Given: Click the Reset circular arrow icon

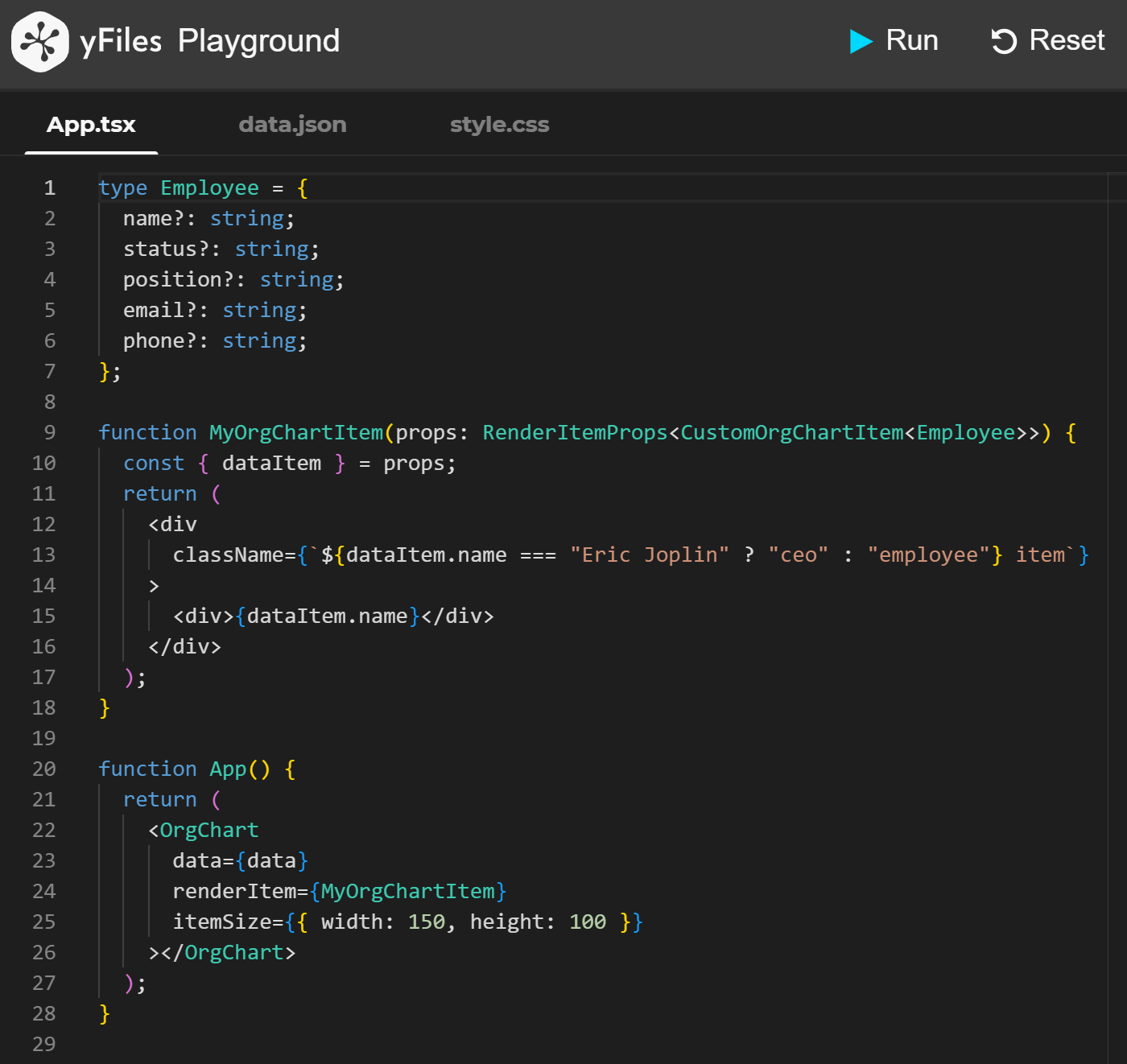Looking at the screenshot, I should click(1004, 41).
